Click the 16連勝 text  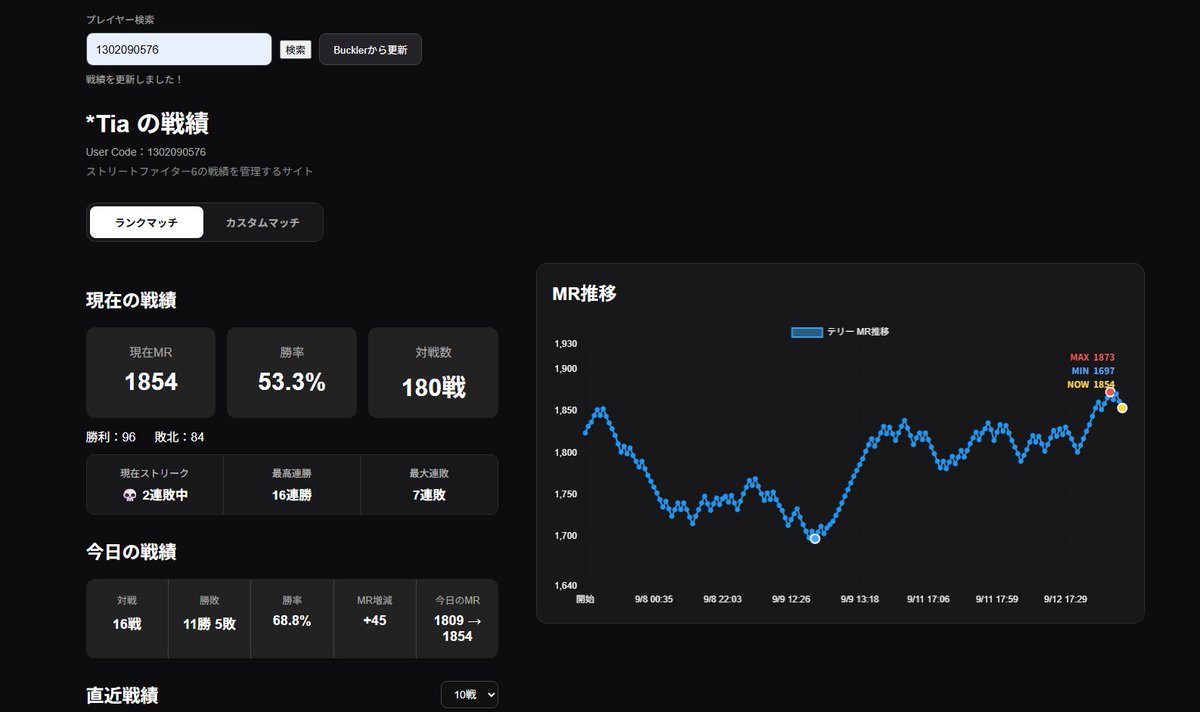(x=292, y=495)
